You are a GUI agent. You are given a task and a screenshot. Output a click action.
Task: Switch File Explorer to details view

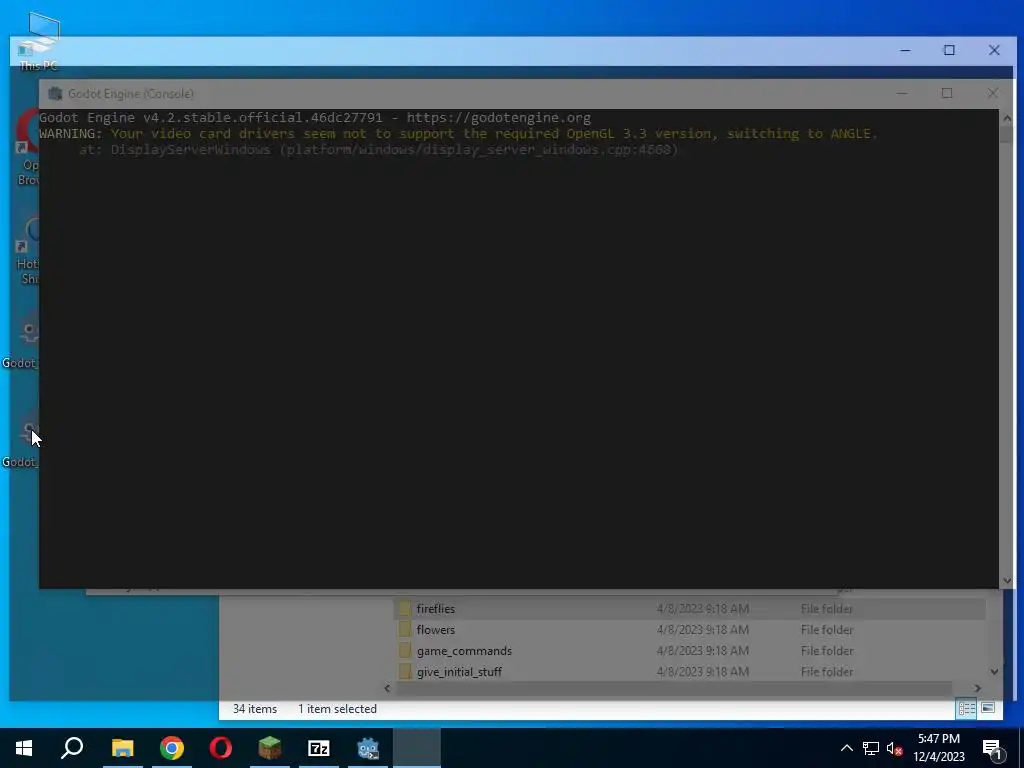point(967,709)
